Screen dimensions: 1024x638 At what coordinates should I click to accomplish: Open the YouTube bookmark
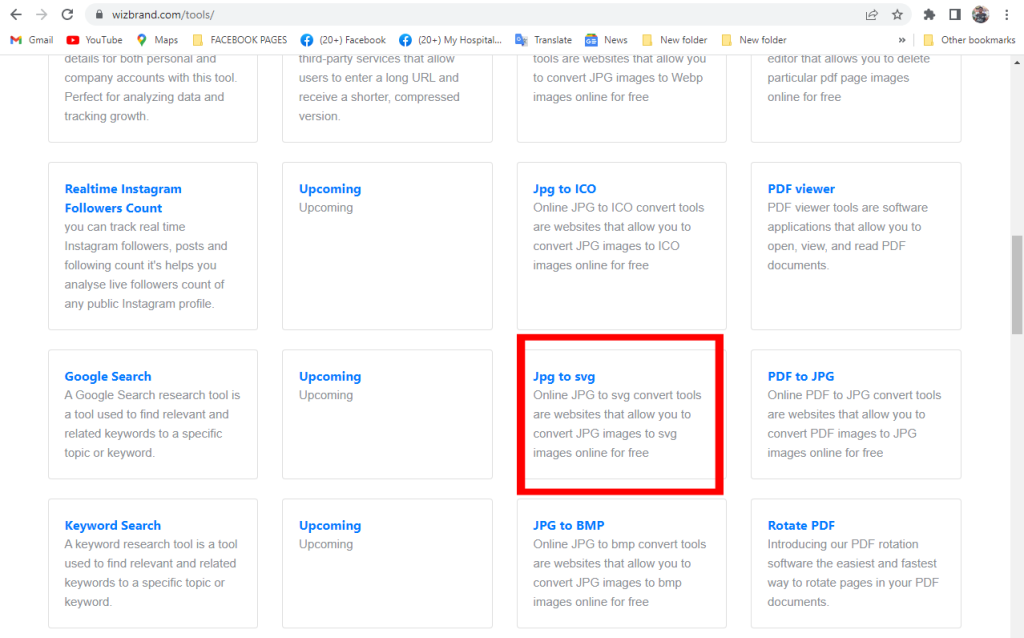coord(94,40)
